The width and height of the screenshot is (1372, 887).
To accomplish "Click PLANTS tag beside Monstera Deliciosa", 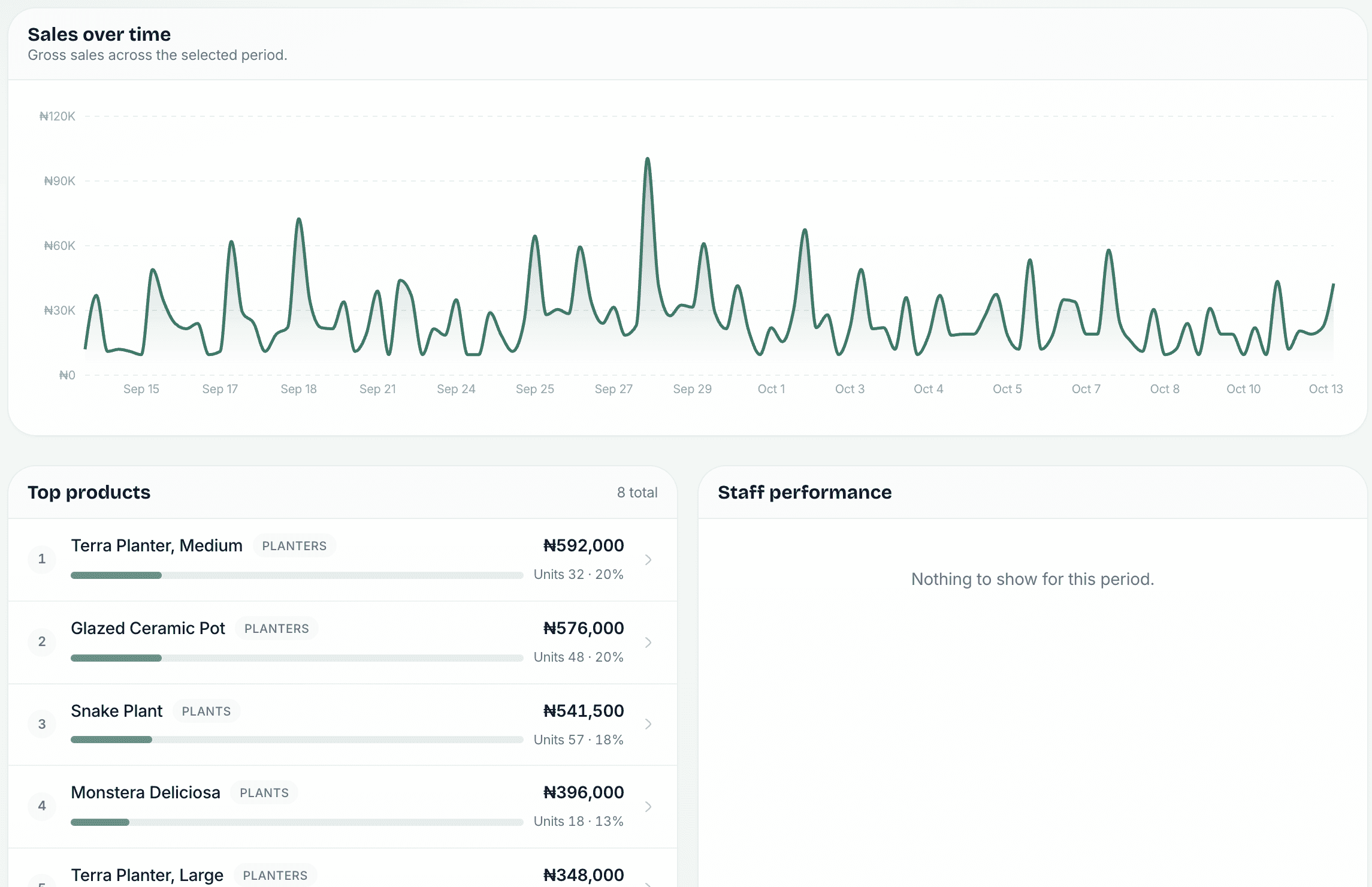I will pos(264,793).
